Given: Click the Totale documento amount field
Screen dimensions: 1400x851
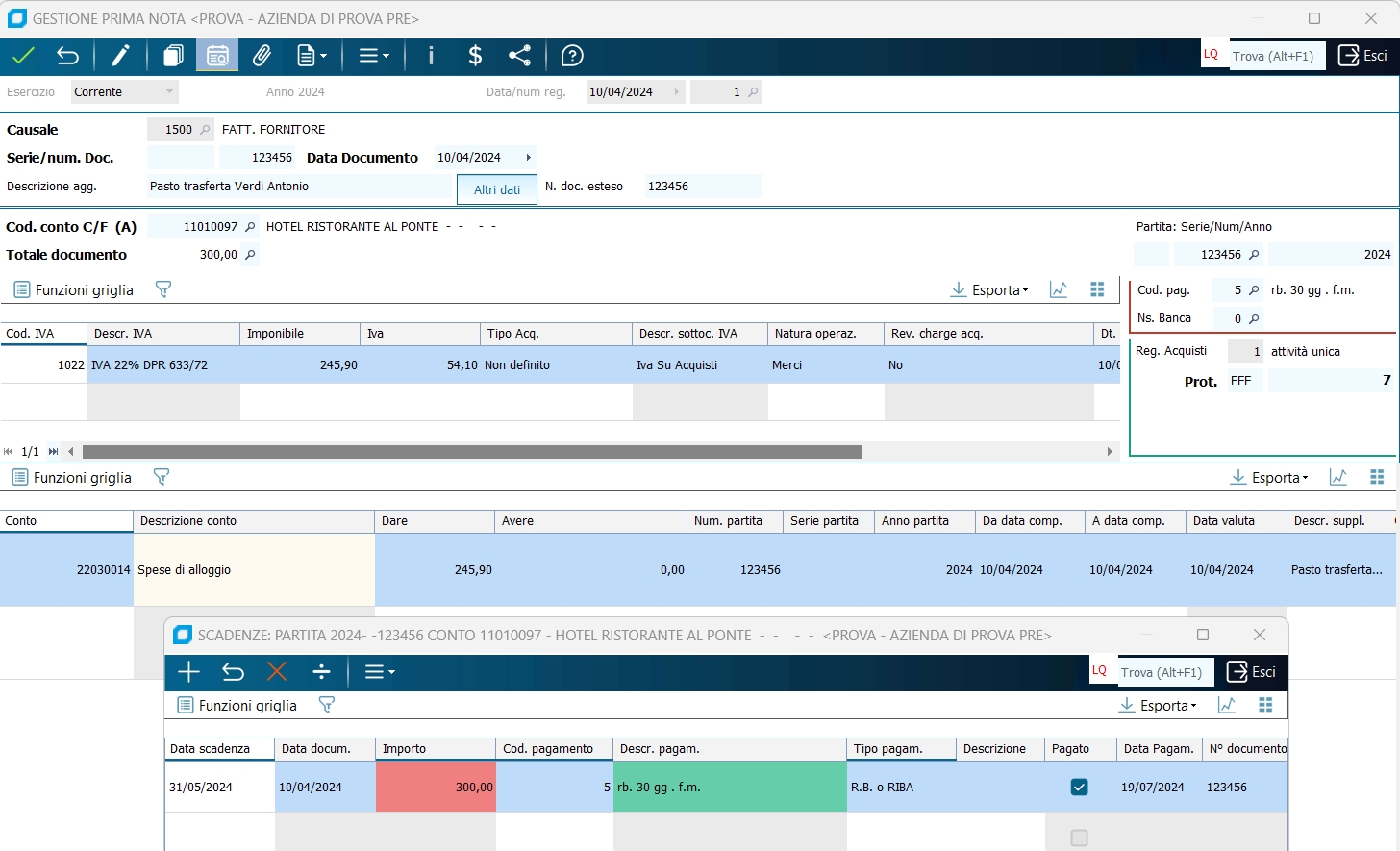Looking at the screenshot, I should click(x=202, y=255).
